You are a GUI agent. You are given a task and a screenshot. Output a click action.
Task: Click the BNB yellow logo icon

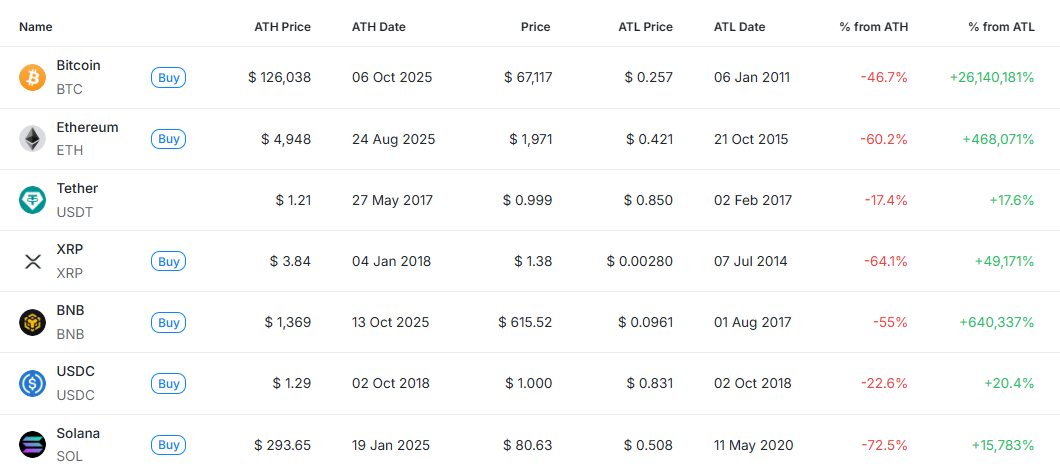32,322
